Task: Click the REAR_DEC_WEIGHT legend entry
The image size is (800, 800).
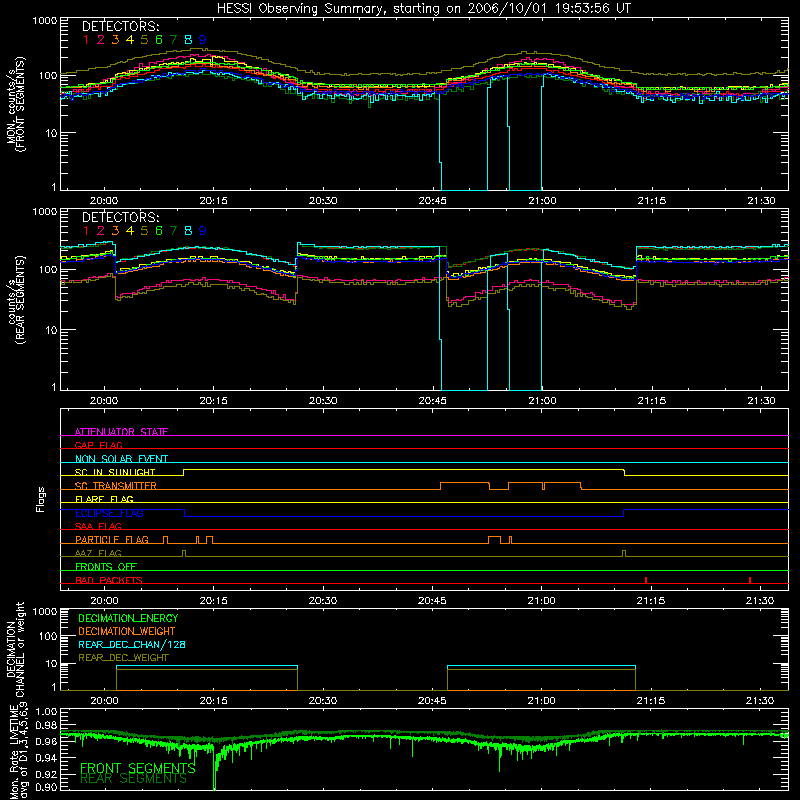Action: pyautogui.click(x=123, y=658)
